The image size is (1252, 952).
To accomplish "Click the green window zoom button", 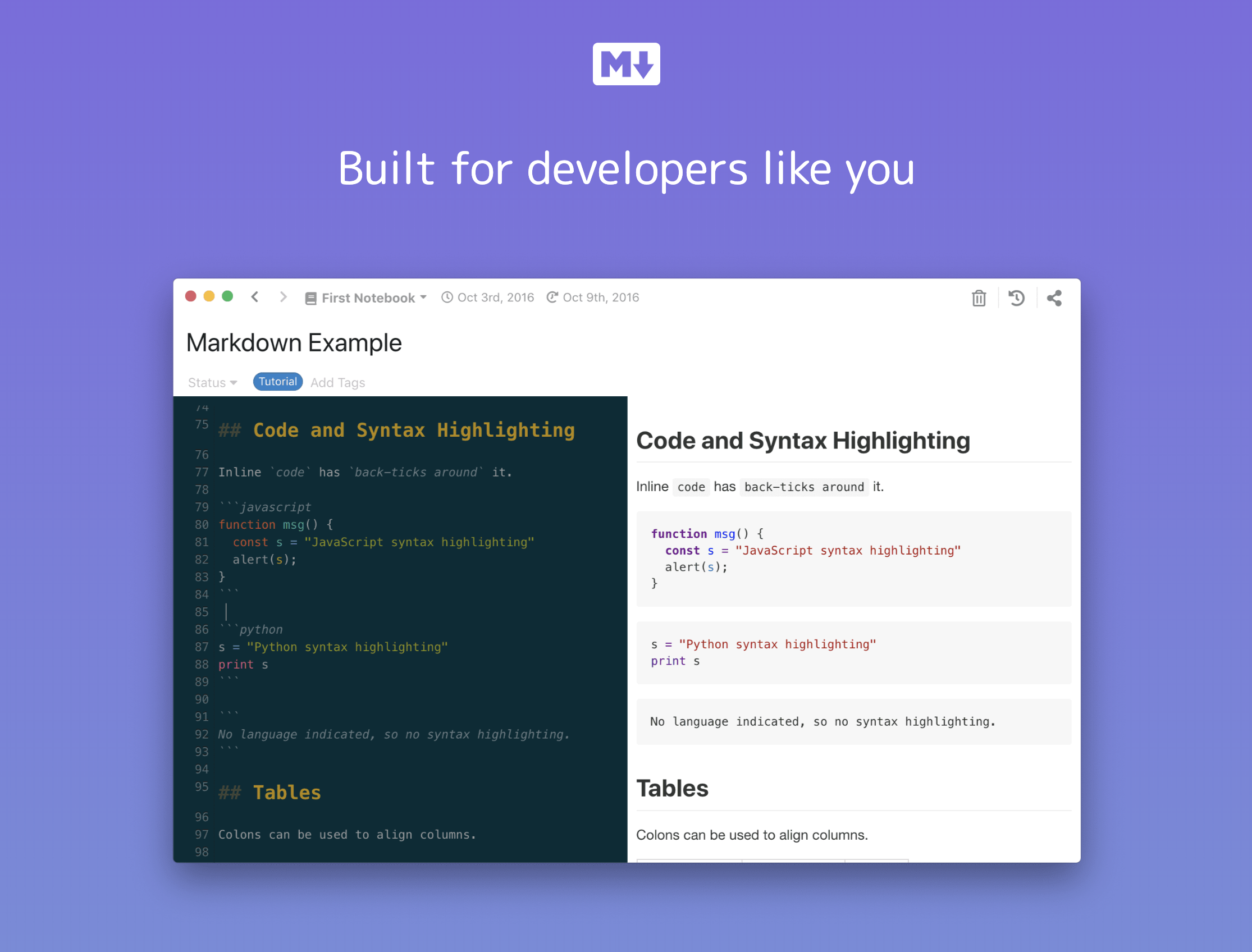I will point(227,296).
